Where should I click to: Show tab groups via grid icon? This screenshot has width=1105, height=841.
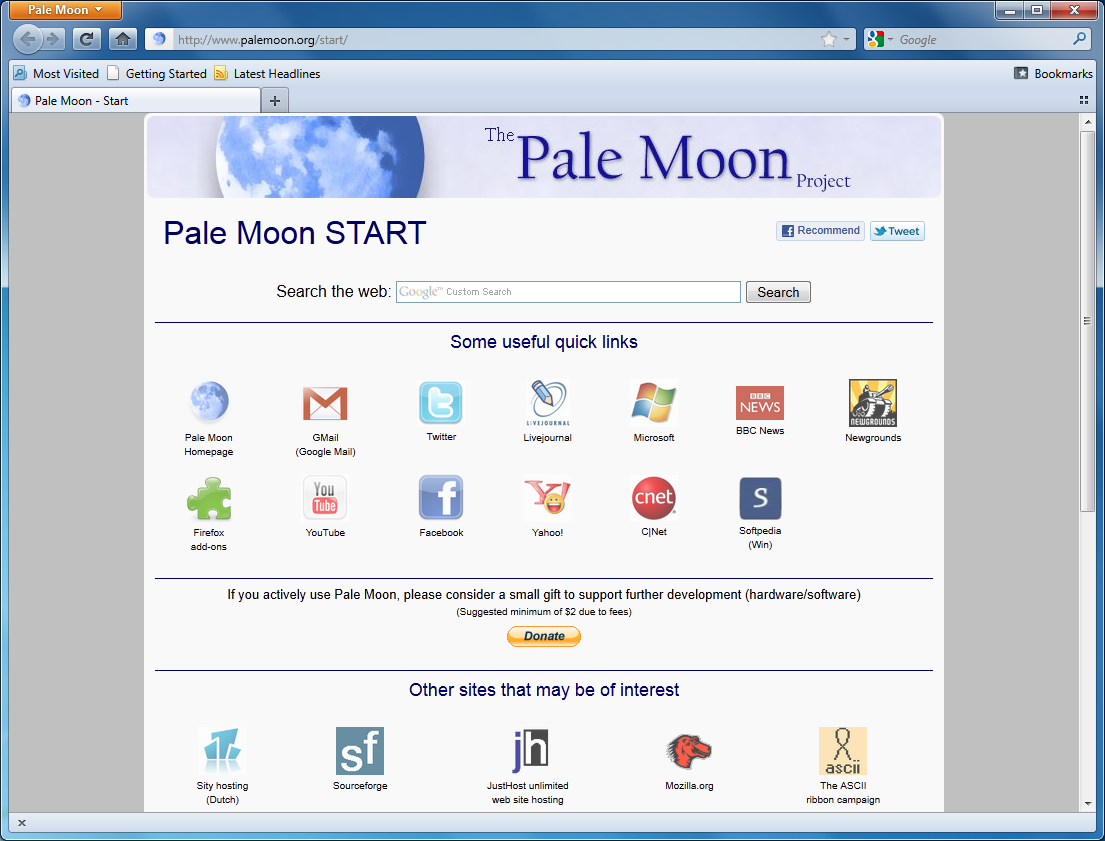coord(1084,101)
